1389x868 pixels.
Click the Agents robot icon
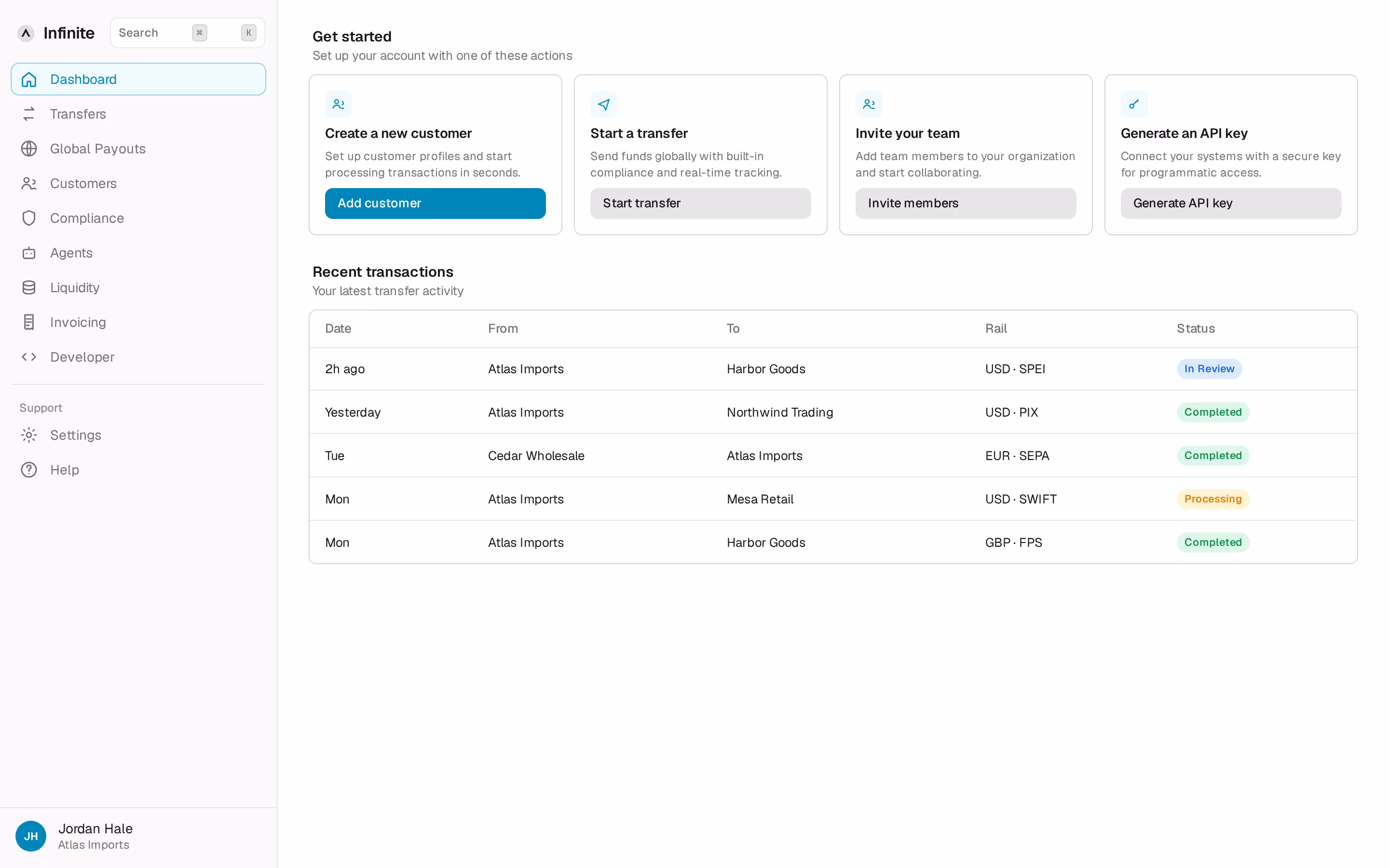click(x=29, y=253)
